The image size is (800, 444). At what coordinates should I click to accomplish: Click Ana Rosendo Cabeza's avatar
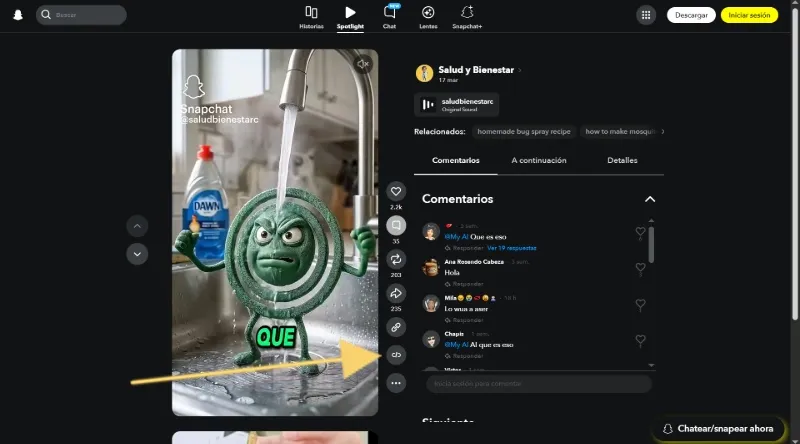point(431,267)
